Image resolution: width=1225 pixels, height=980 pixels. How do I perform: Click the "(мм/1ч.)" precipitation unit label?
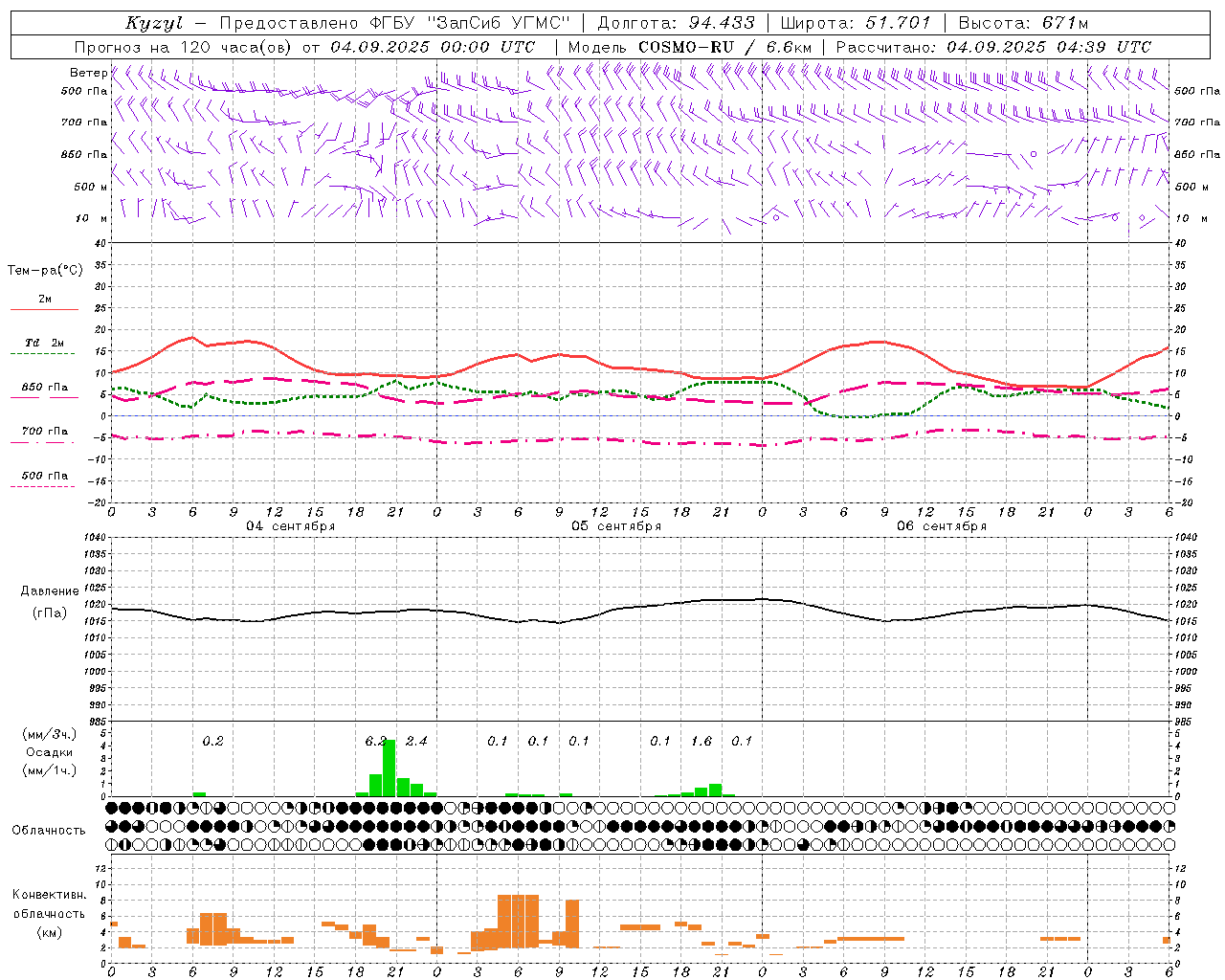(50, 769)
